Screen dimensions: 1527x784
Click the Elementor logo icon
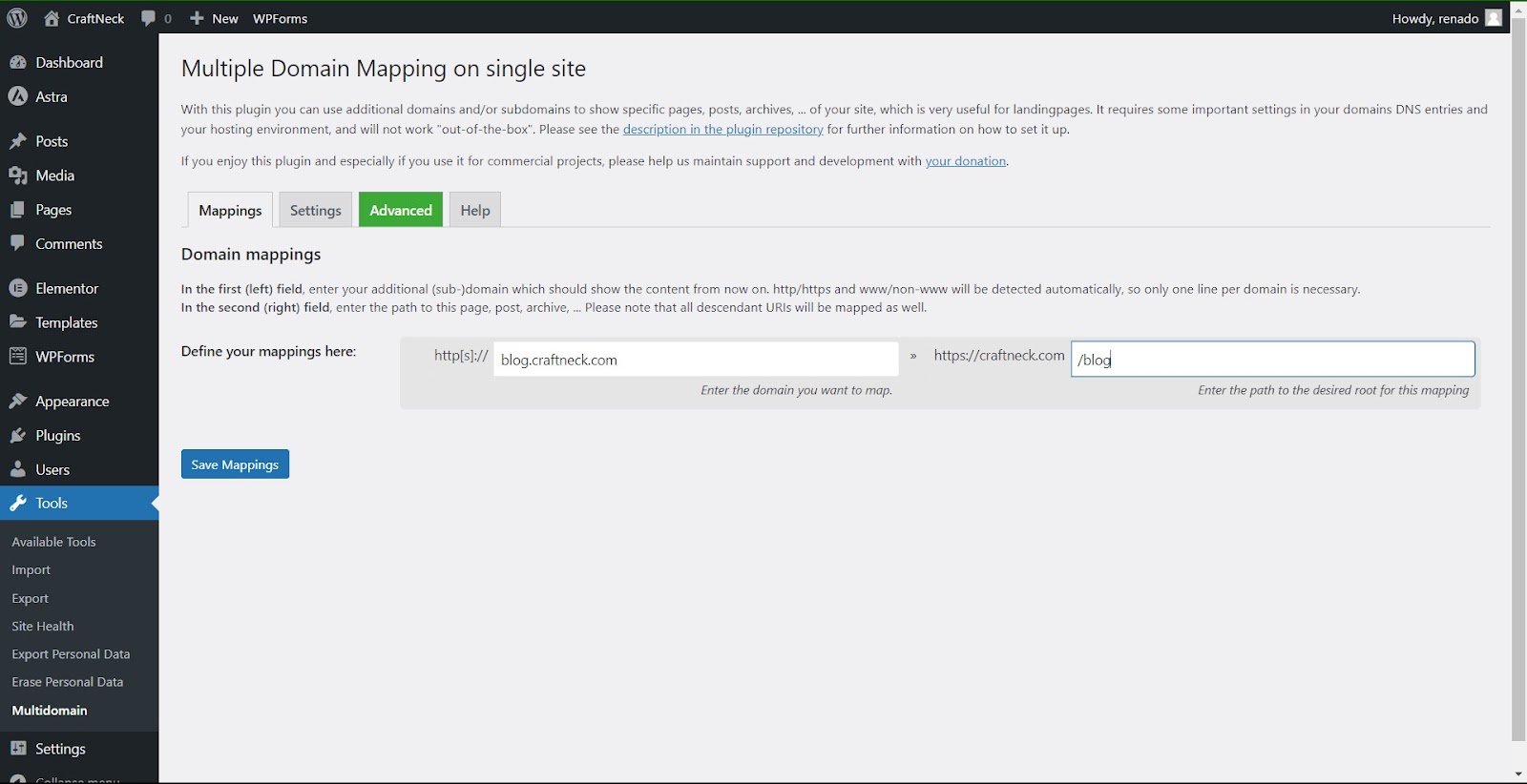[18, 288]
